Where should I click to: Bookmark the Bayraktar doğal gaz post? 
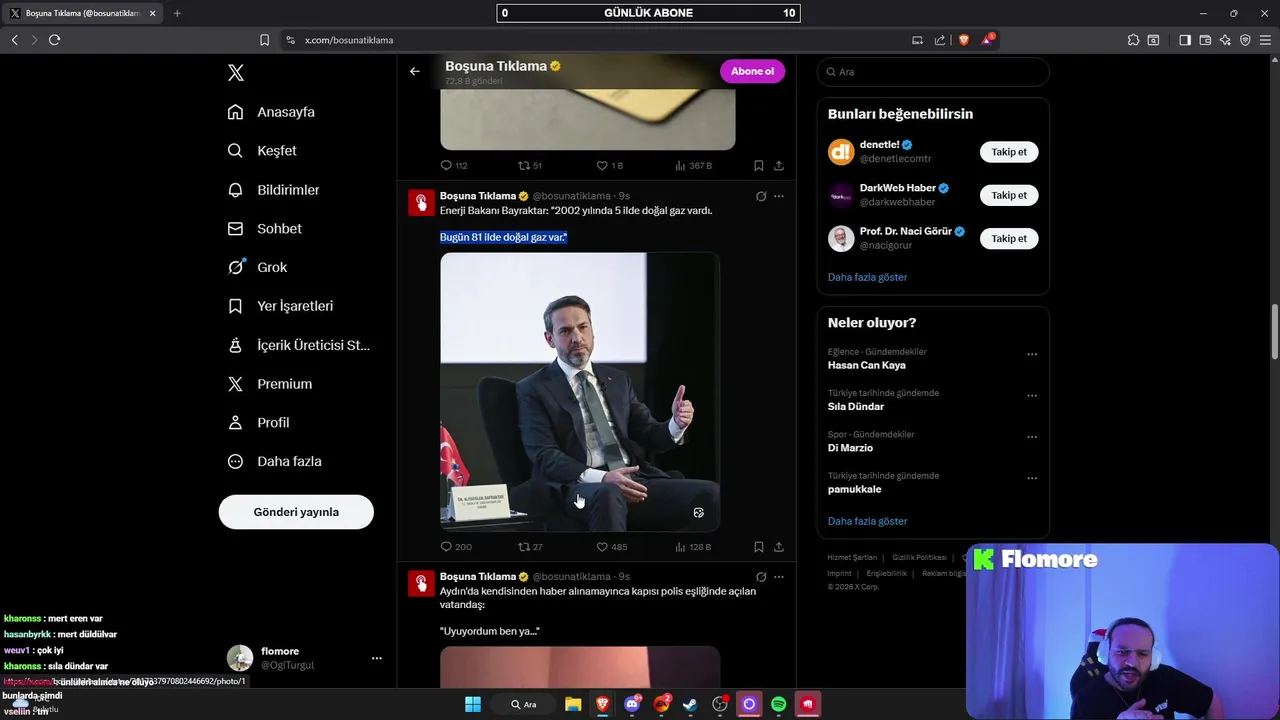pyautogui.click(x=759, y=547)
